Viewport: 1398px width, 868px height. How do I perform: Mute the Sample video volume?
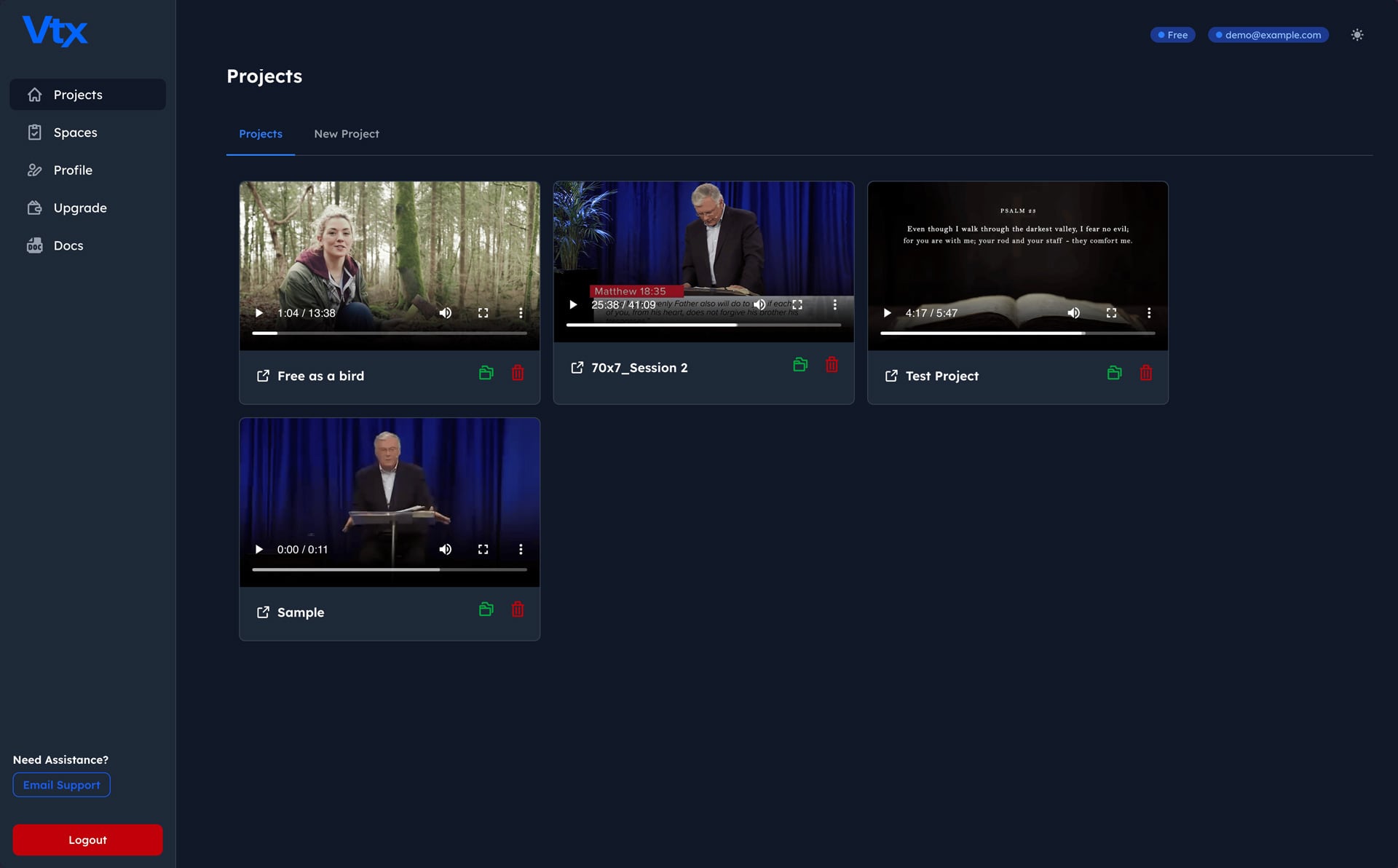[445, 550]
